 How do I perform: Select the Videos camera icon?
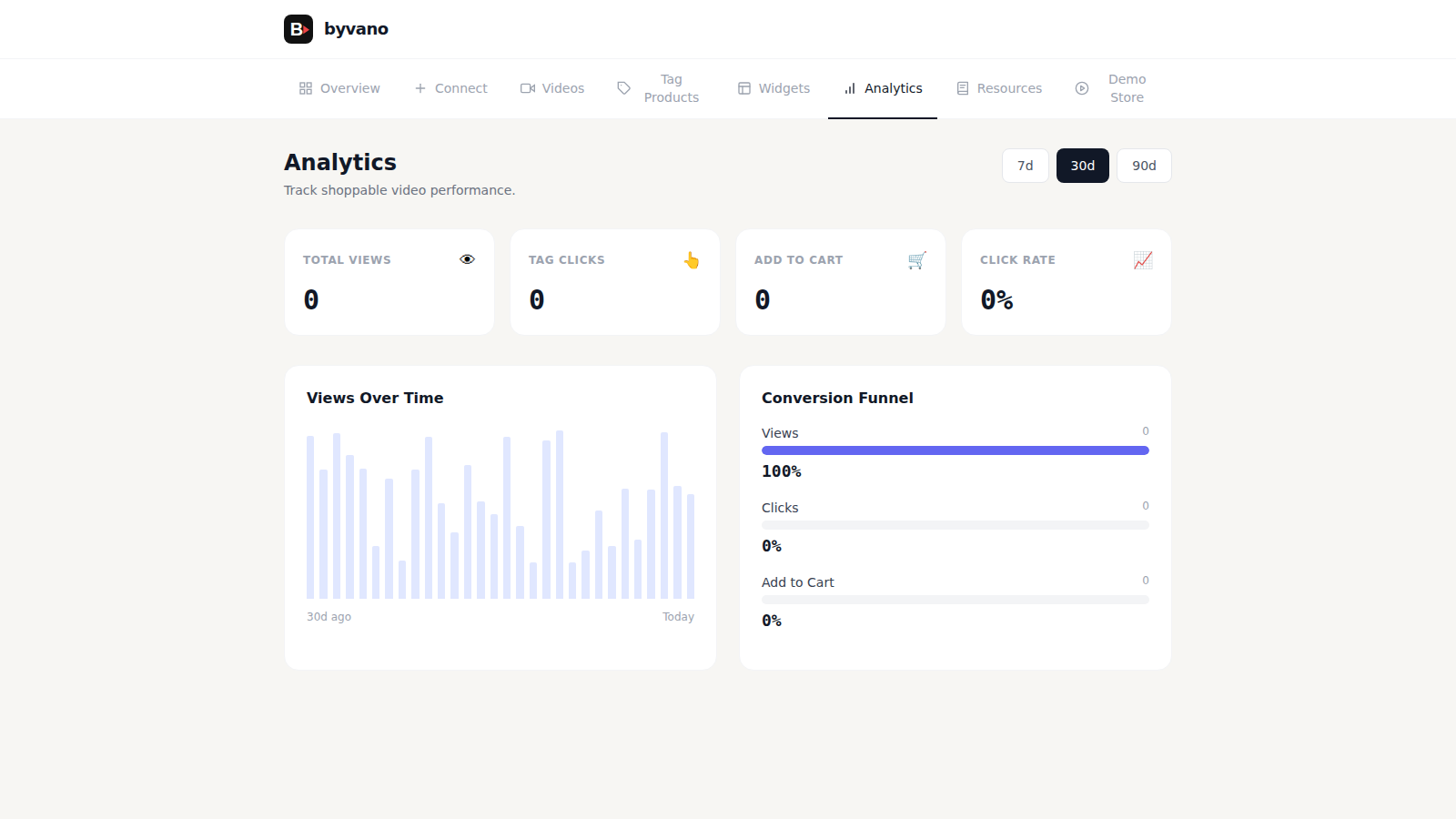[528, 87]
